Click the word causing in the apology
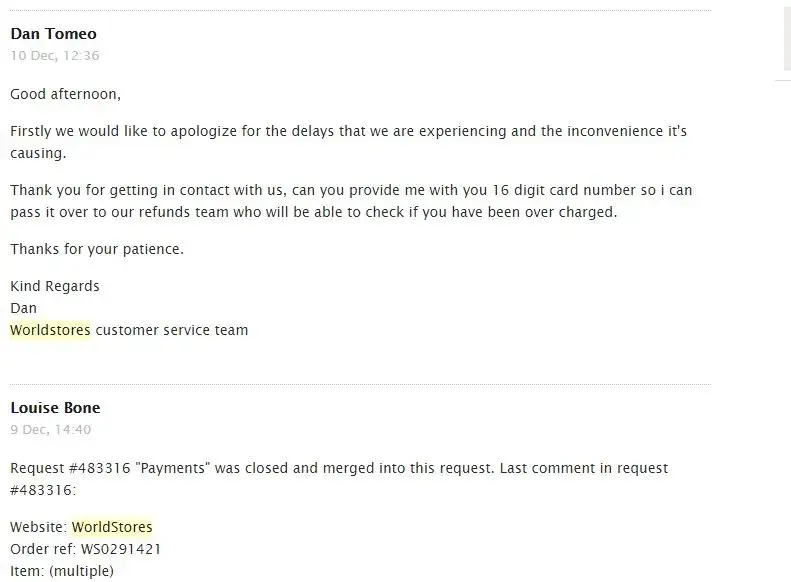Image resolution: width=791 pixels, height=582 pixels. coord(36,154)
